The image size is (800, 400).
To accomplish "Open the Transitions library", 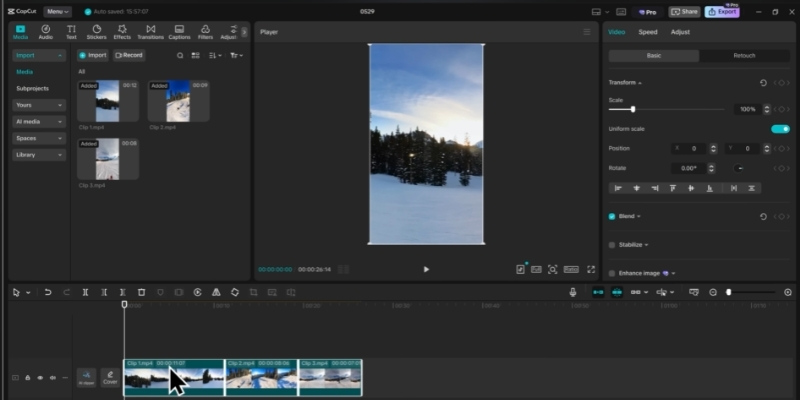I will click(x=150, y=32).
